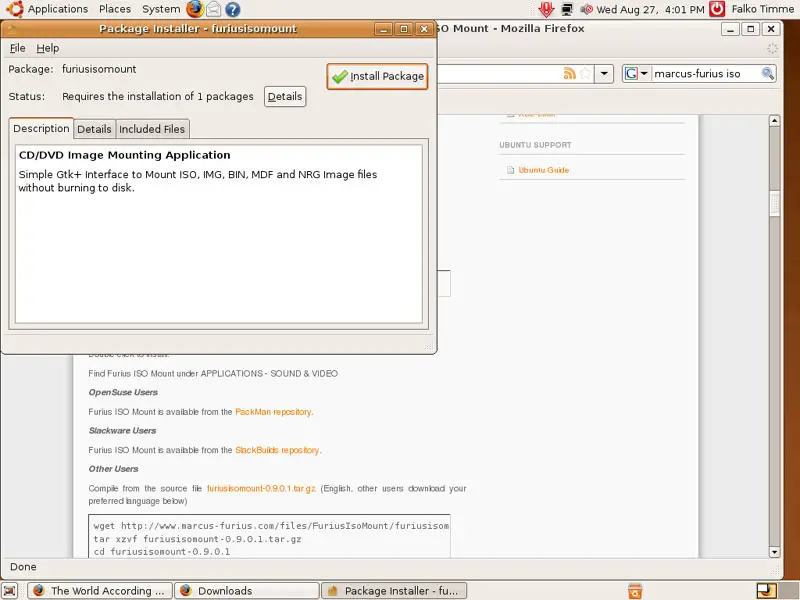Viewport: 800px width, 600px height.
Task: Launch Firefox from the top panel icon
Action: tap(194, 9)
